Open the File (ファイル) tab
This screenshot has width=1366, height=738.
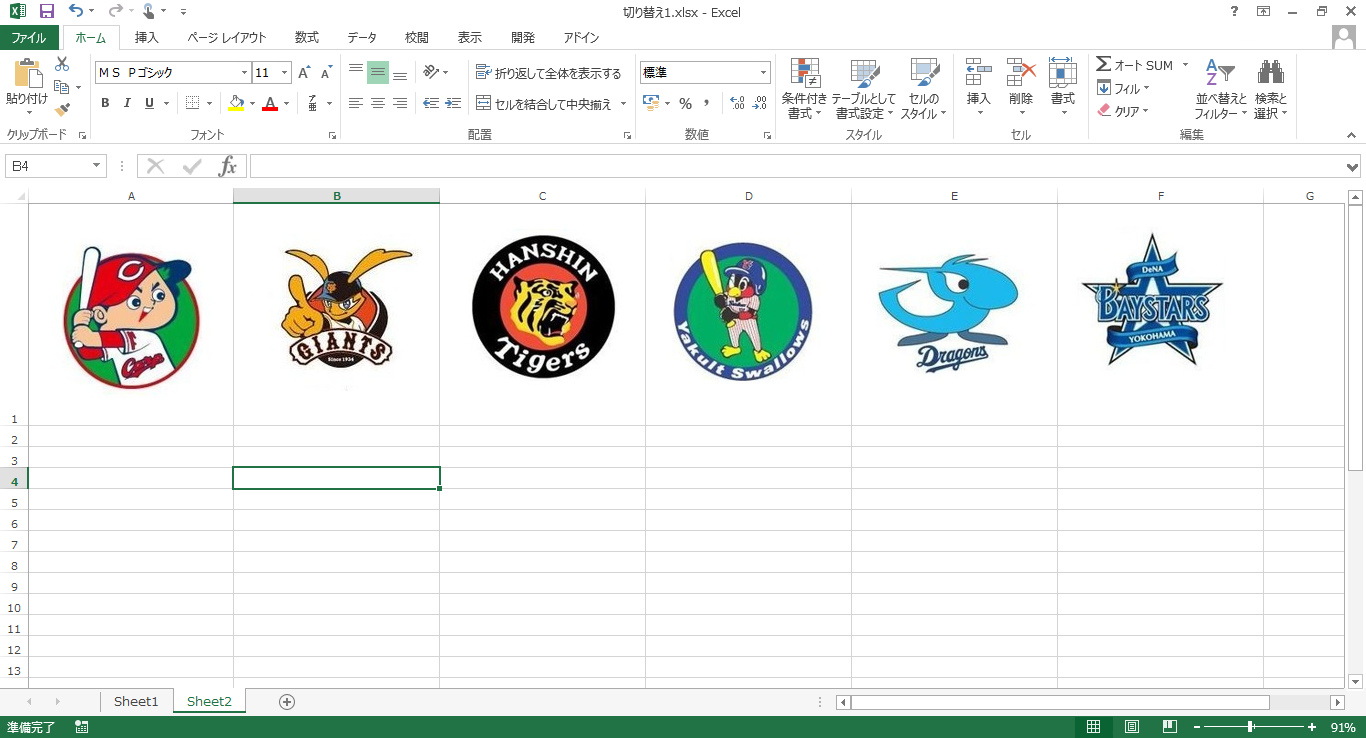click(x=29, y=38)
